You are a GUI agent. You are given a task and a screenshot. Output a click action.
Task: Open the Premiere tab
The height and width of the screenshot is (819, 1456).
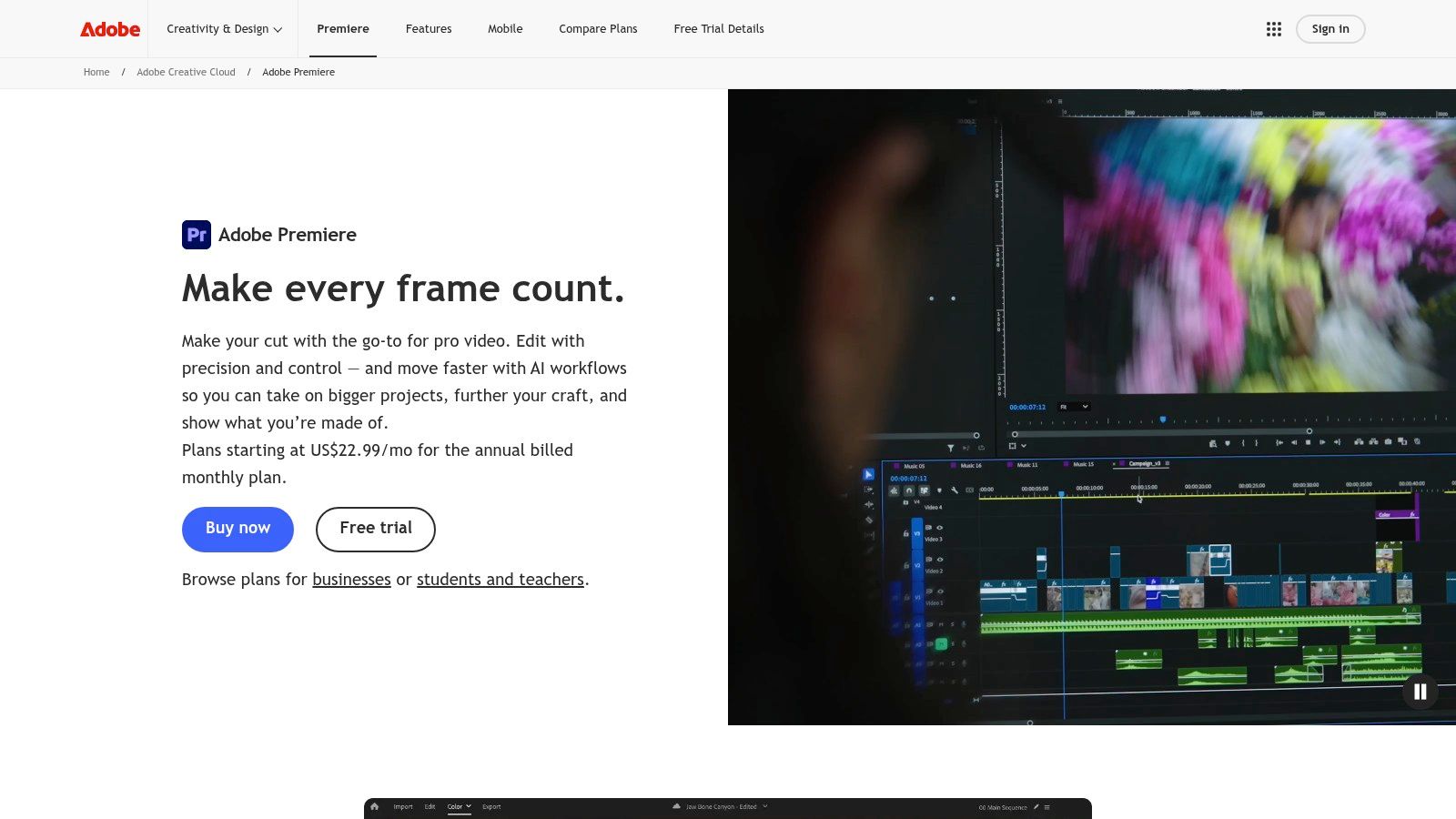[x=343, y=29]
